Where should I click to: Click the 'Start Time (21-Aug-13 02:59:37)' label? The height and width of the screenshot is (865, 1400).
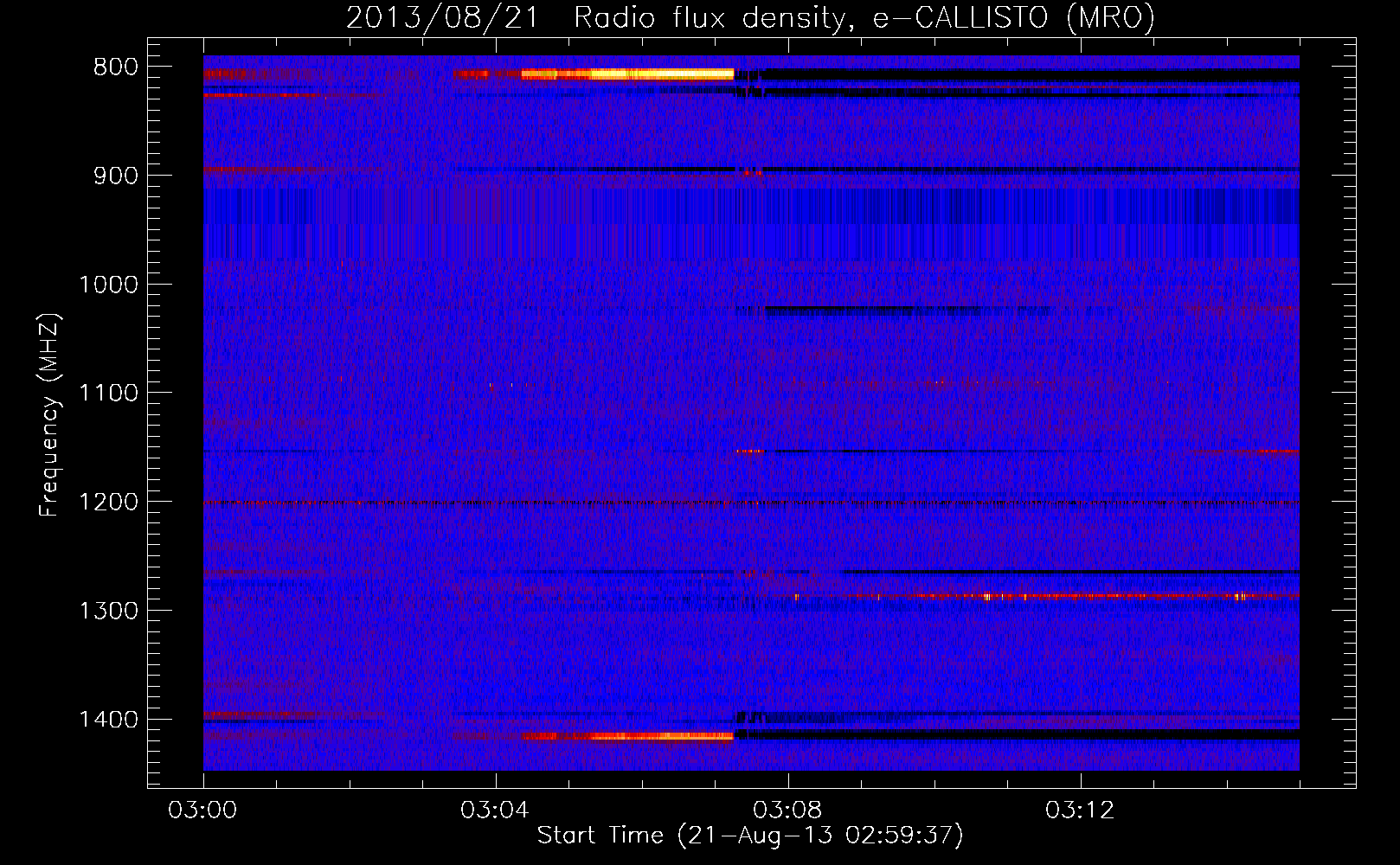pos(750,836)
